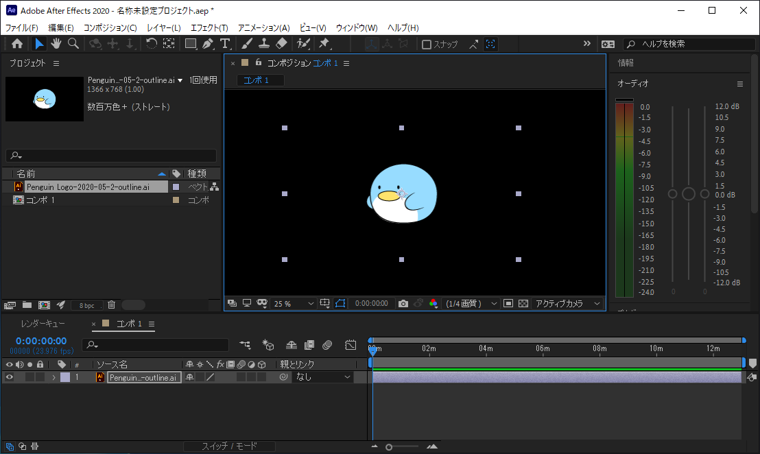Open the ウィンドウ(W) menu

pyautogui.click(x=357, y=28)
